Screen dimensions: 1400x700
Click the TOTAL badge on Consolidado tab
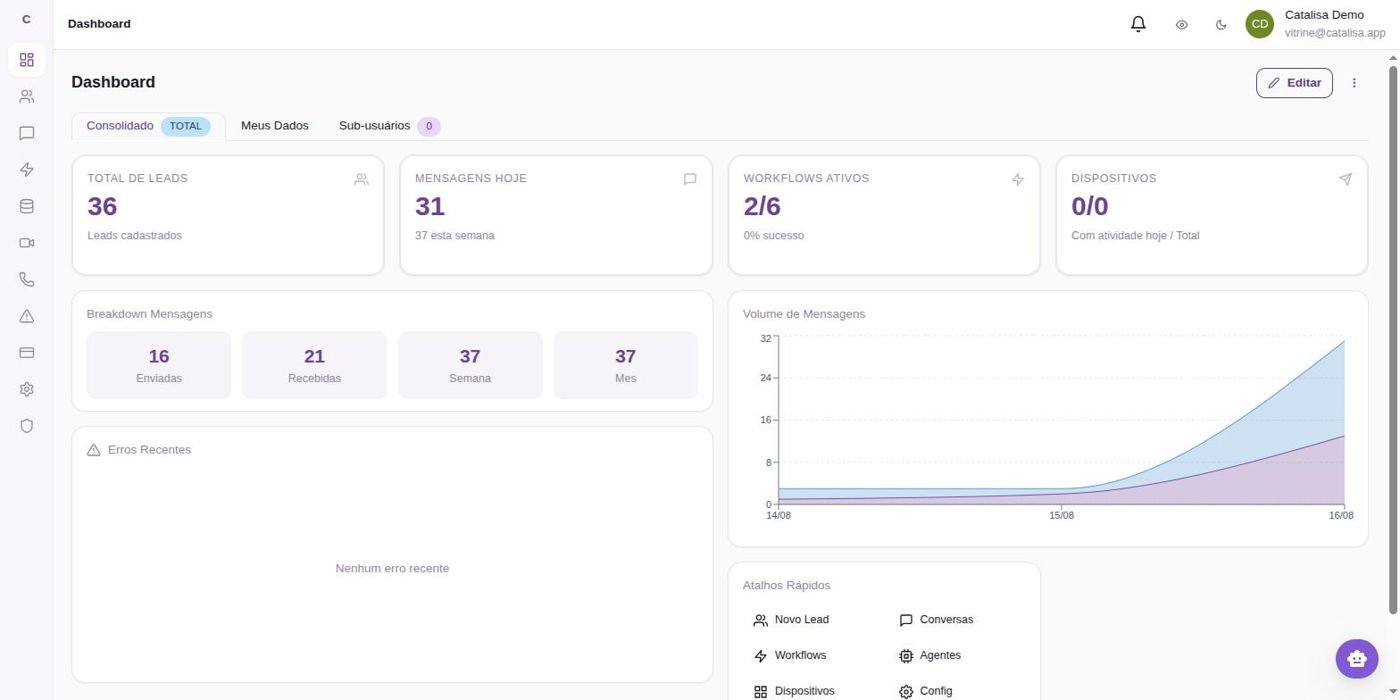[x=186, y=126]
